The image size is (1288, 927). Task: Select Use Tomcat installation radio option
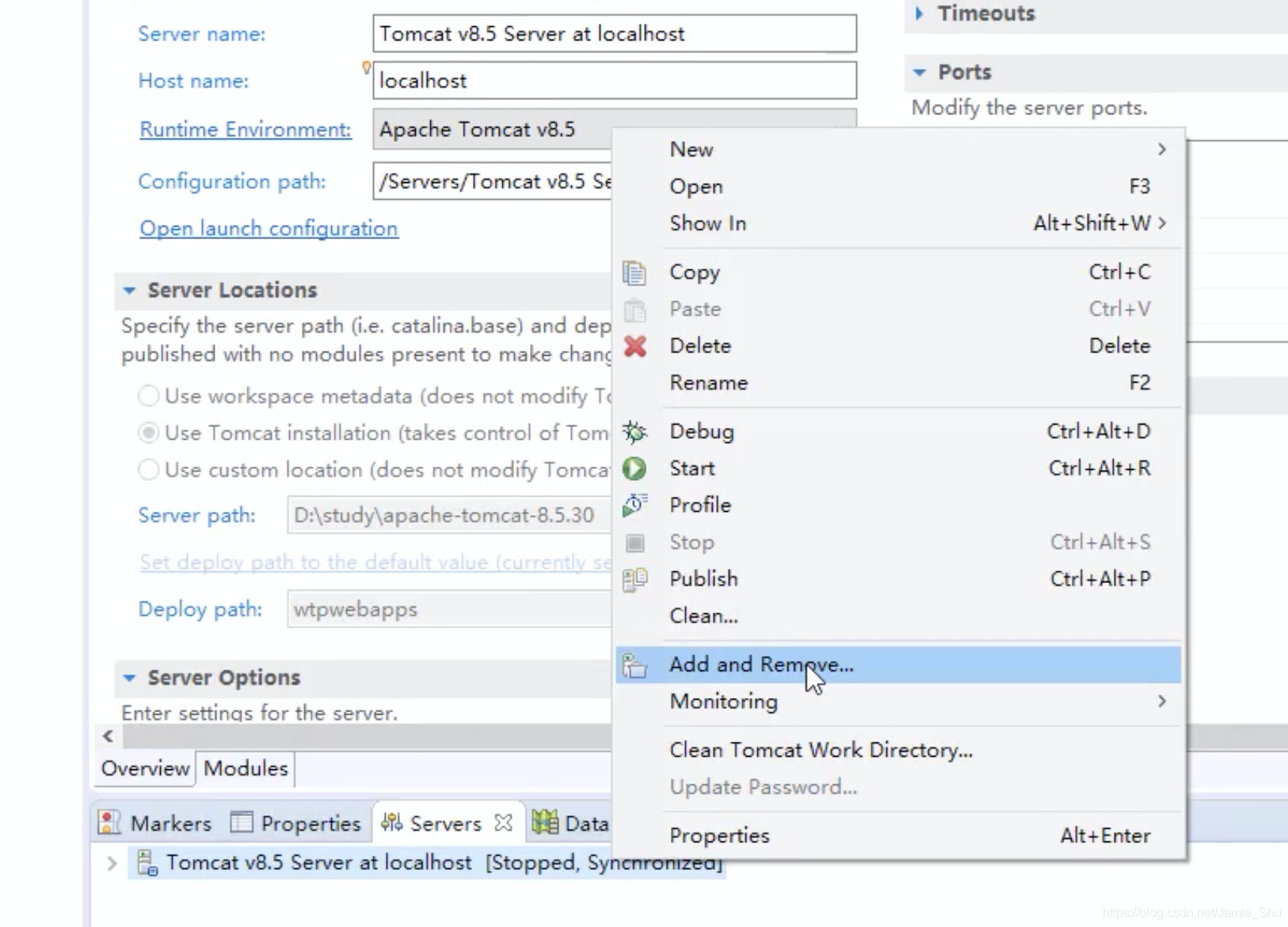148,433
